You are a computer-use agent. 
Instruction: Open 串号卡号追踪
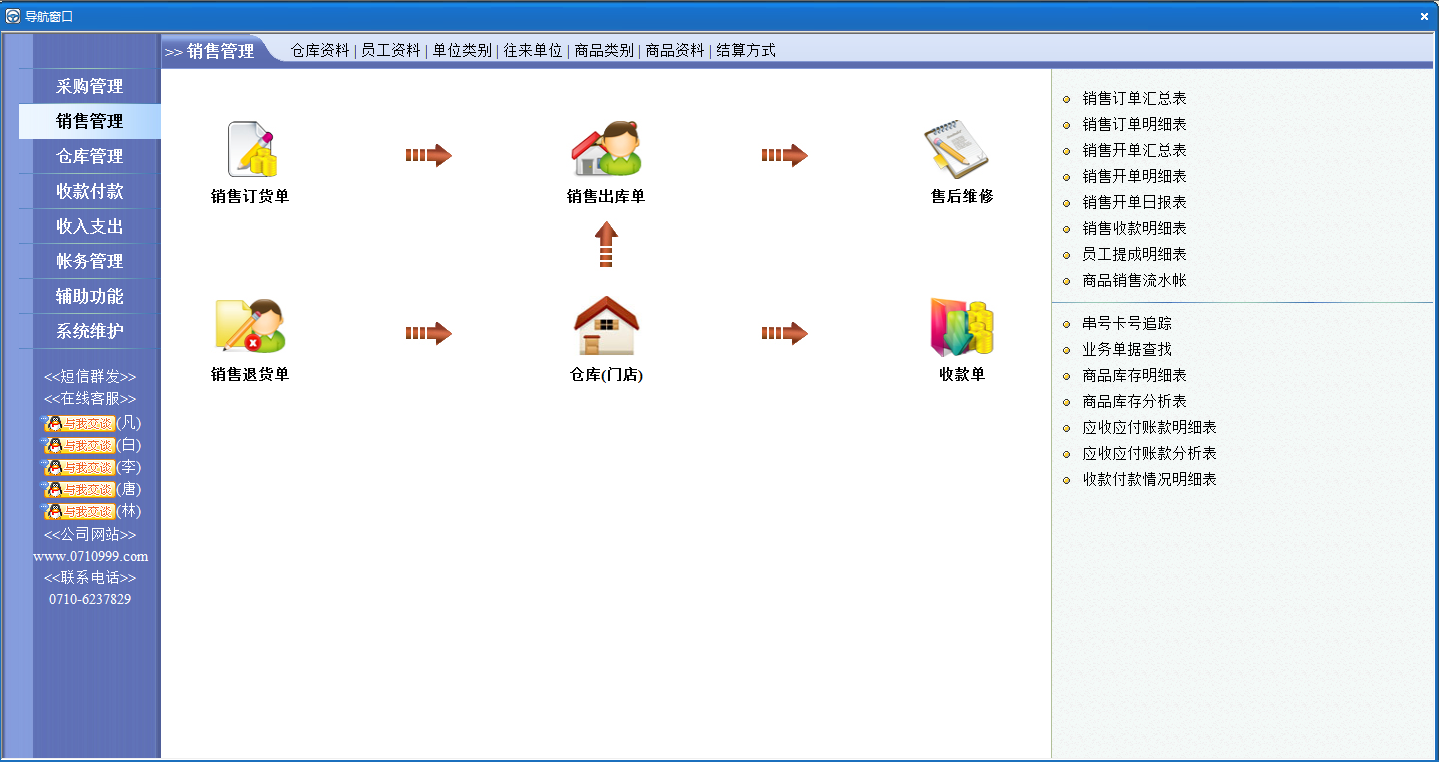1127,323
